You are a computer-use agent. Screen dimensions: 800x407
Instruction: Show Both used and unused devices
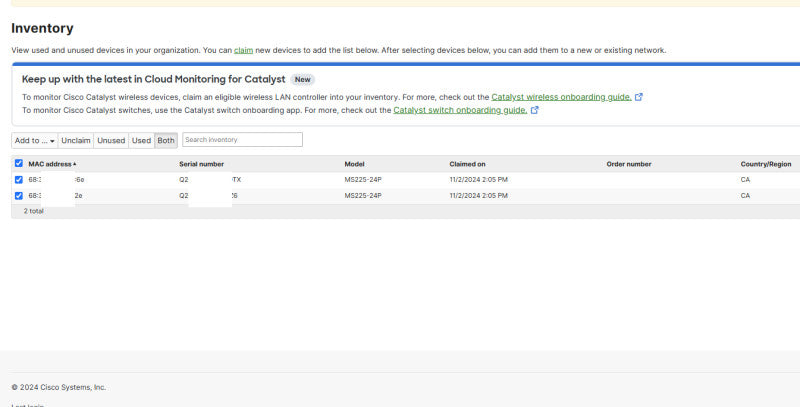click(x=166, y=140)
